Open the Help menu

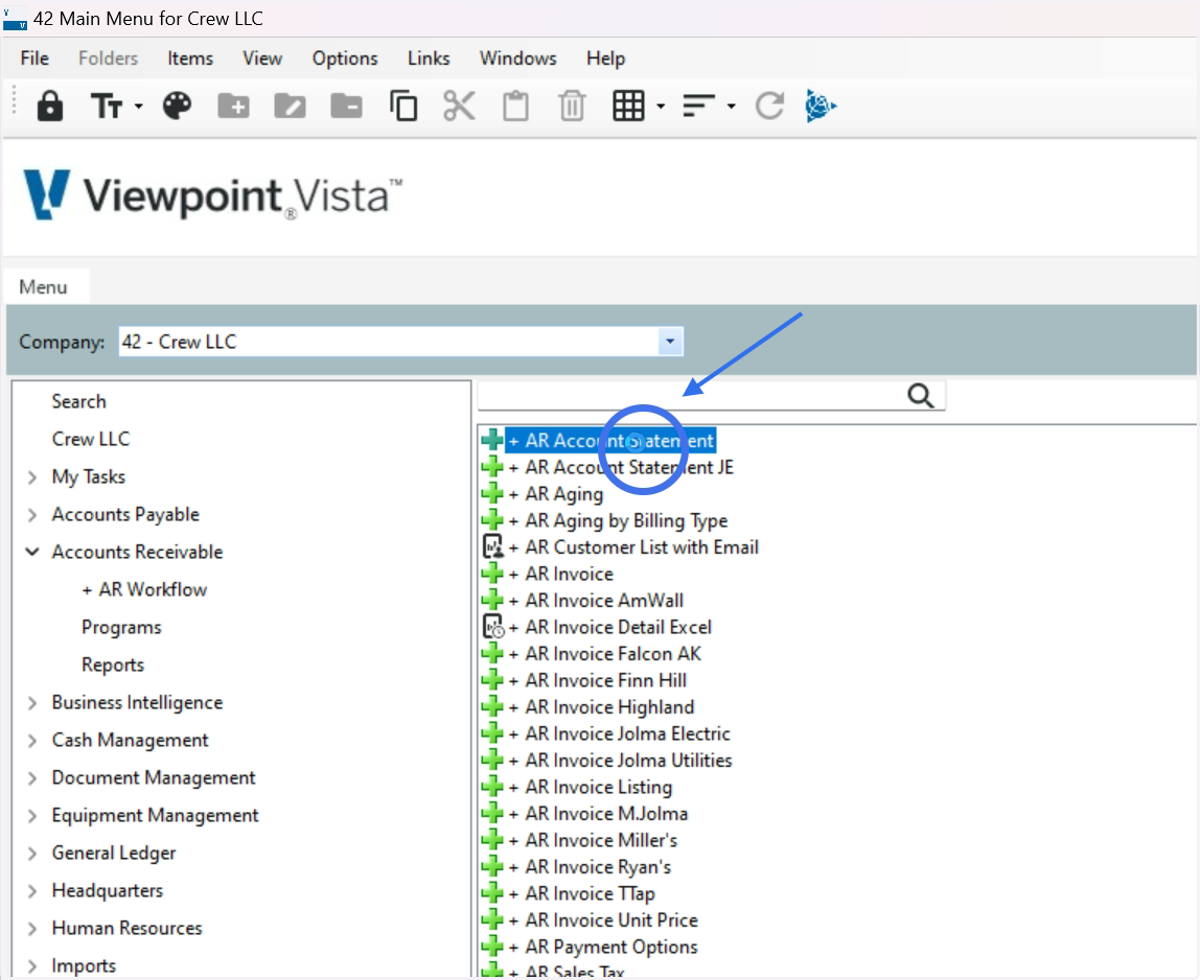pyautogui.click(x=605, y=58)
